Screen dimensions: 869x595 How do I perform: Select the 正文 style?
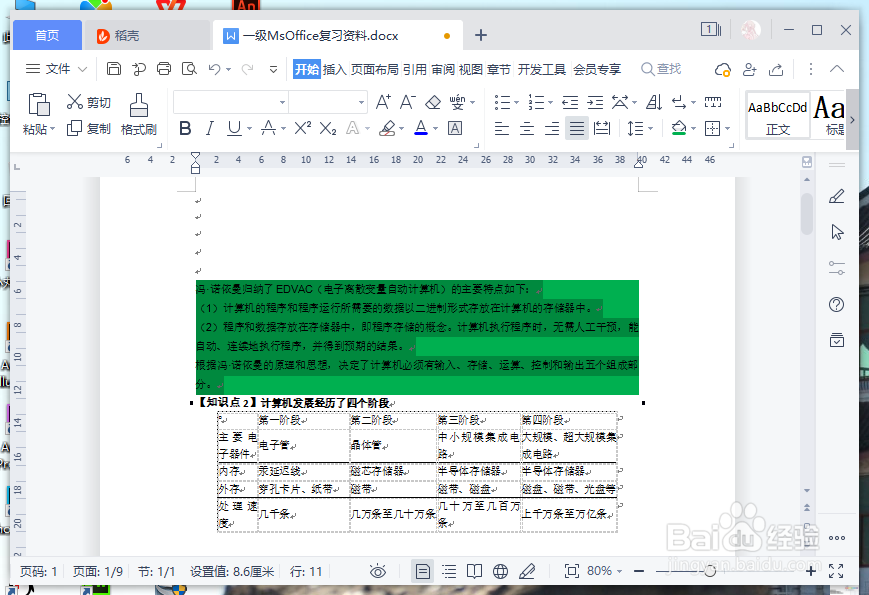pos(777,116)
